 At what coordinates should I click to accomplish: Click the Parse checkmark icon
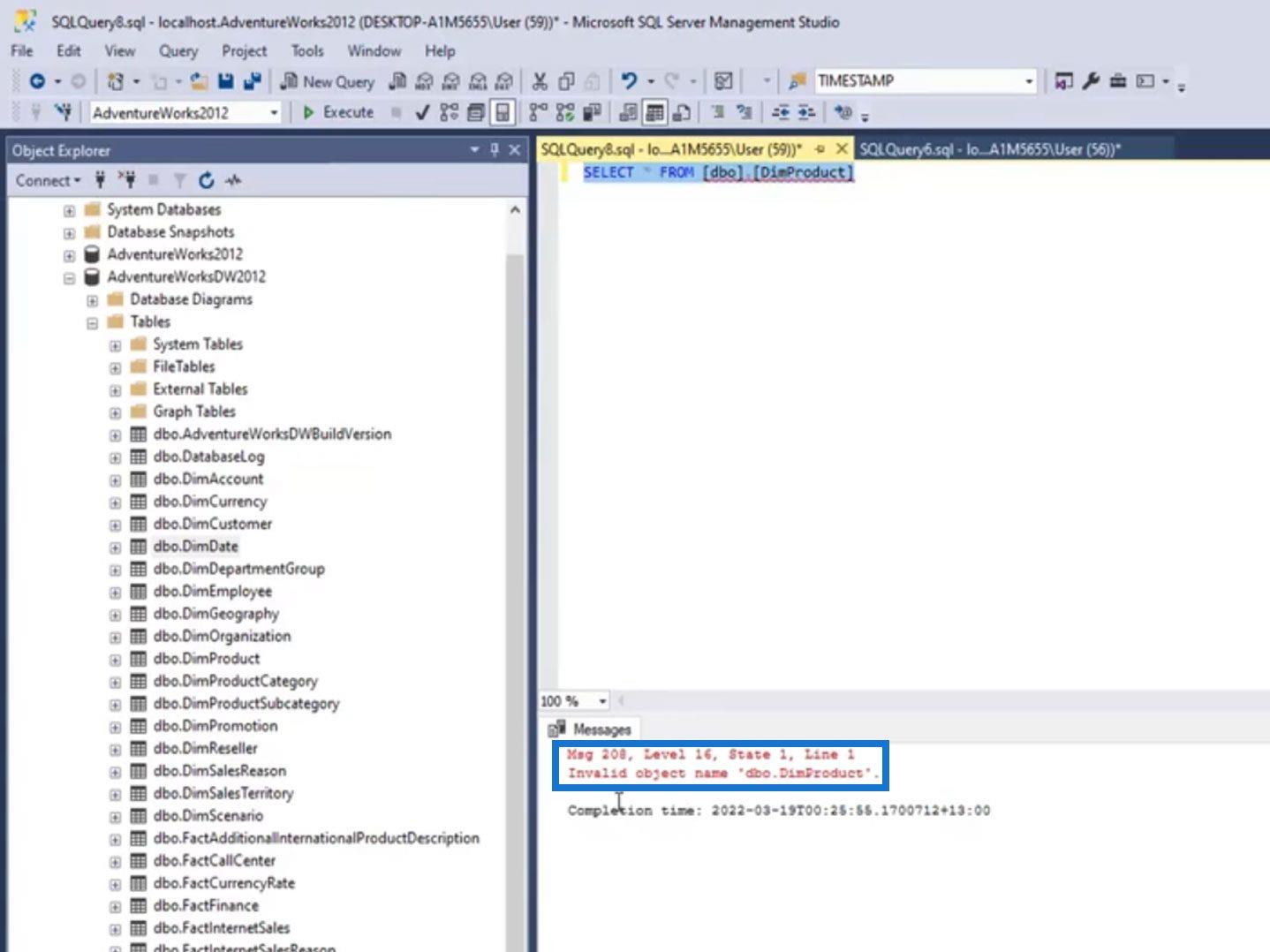point(422,112)
